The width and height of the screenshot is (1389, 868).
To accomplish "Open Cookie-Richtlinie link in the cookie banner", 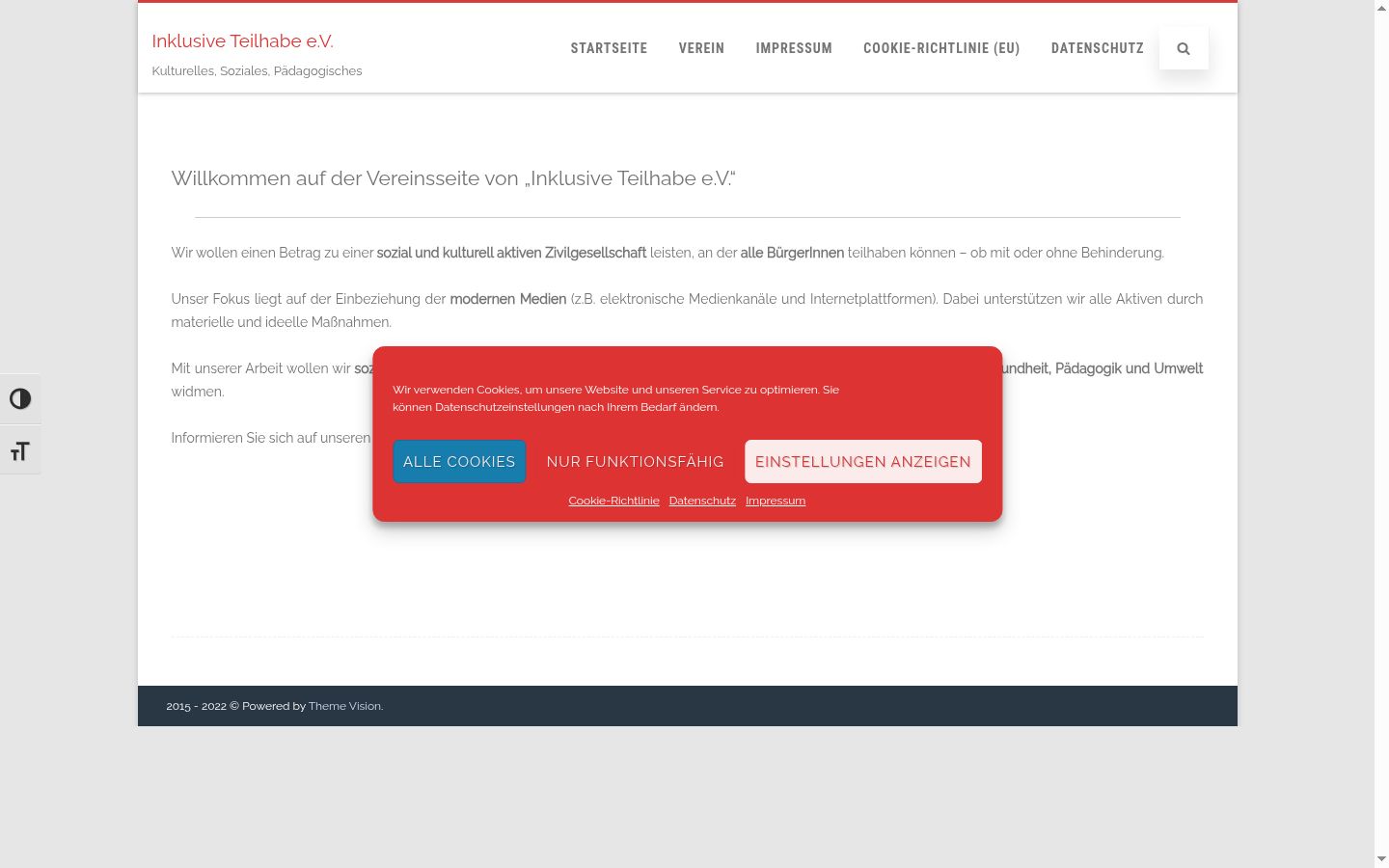I will click(613, 501).
